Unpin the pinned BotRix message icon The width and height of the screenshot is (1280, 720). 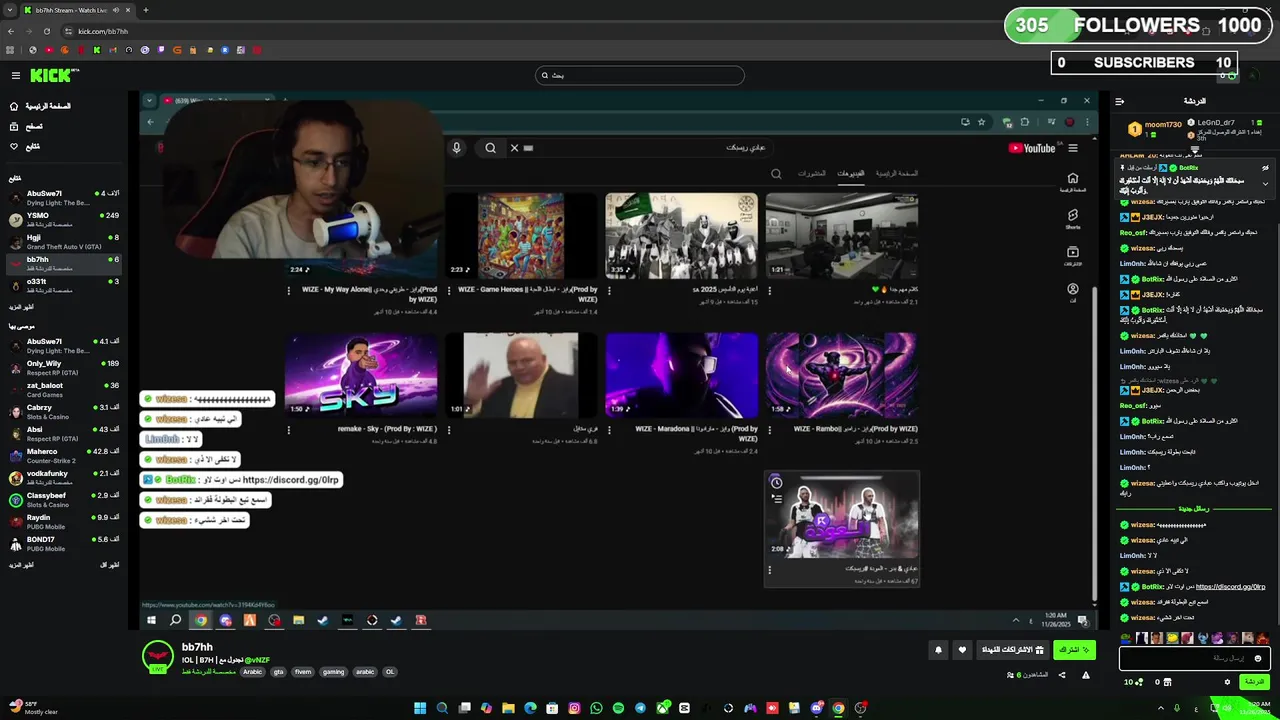pos(1265,168)
